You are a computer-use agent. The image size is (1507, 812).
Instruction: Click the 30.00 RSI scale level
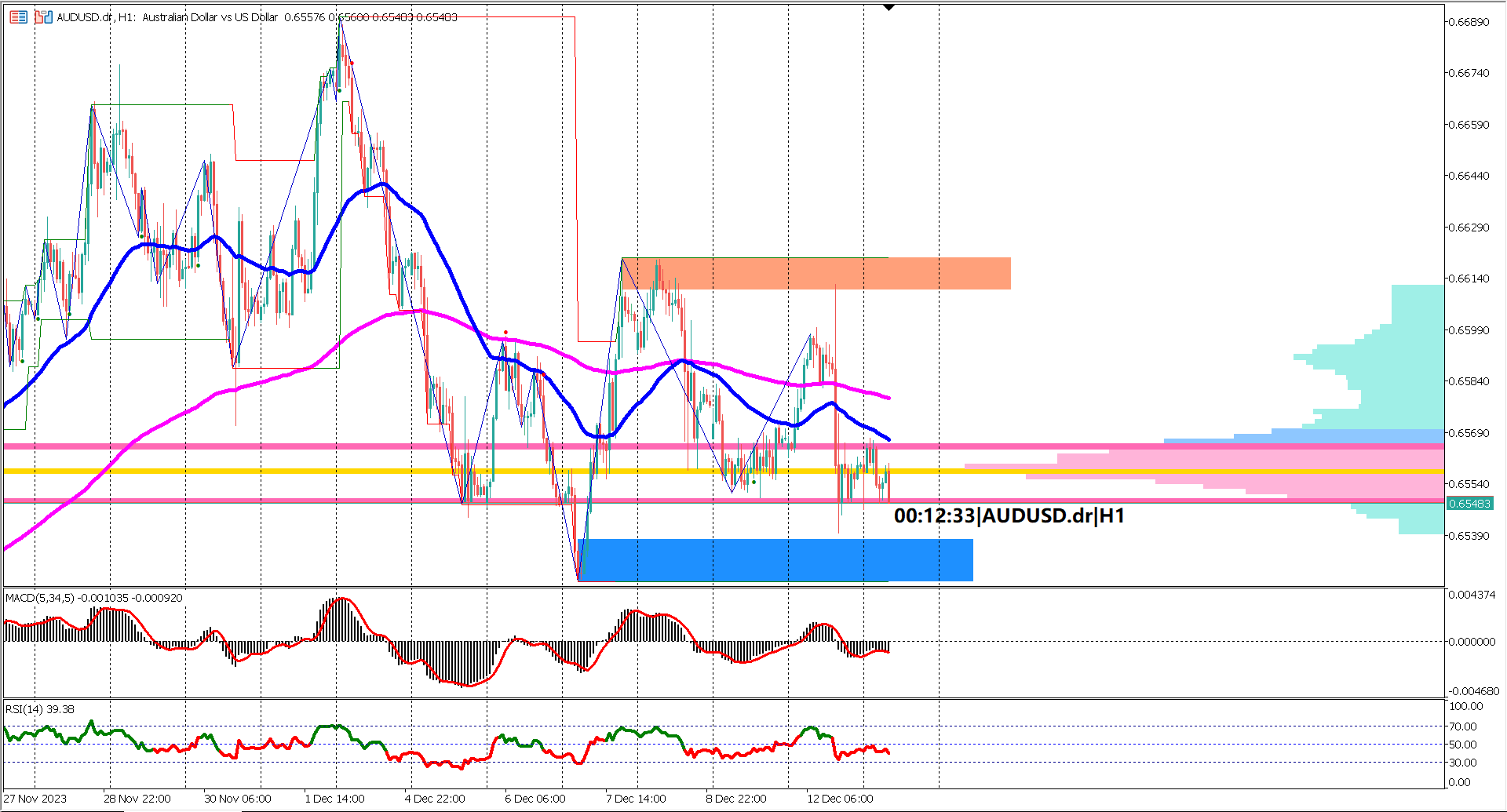pyautogui.click(x=1462, y=763)
